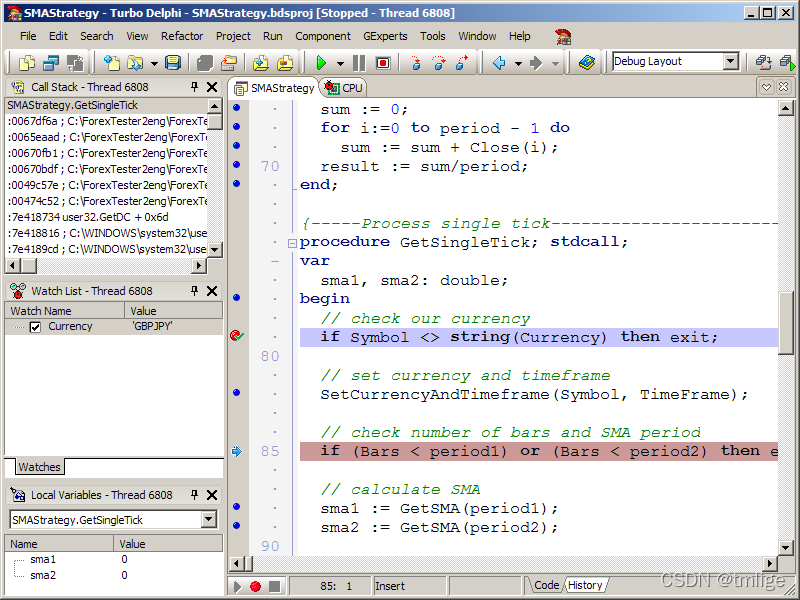Click the Open file folder icon
The width and height of the screenshot is (800, 600).
pyautogui.click(x=135, y=63)
